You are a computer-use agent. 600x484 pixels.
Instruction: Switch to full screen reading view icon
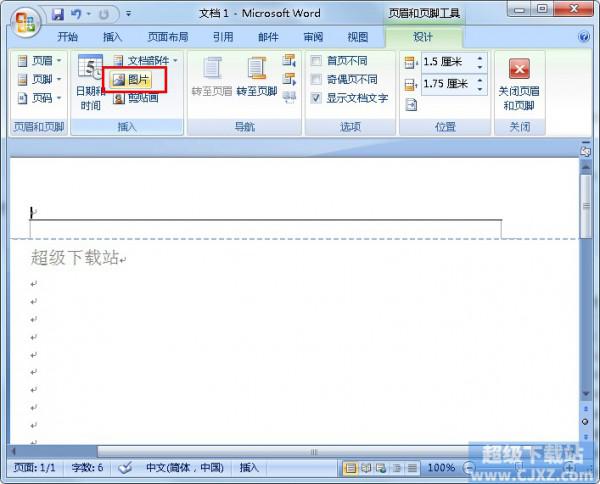coord(366,468)
